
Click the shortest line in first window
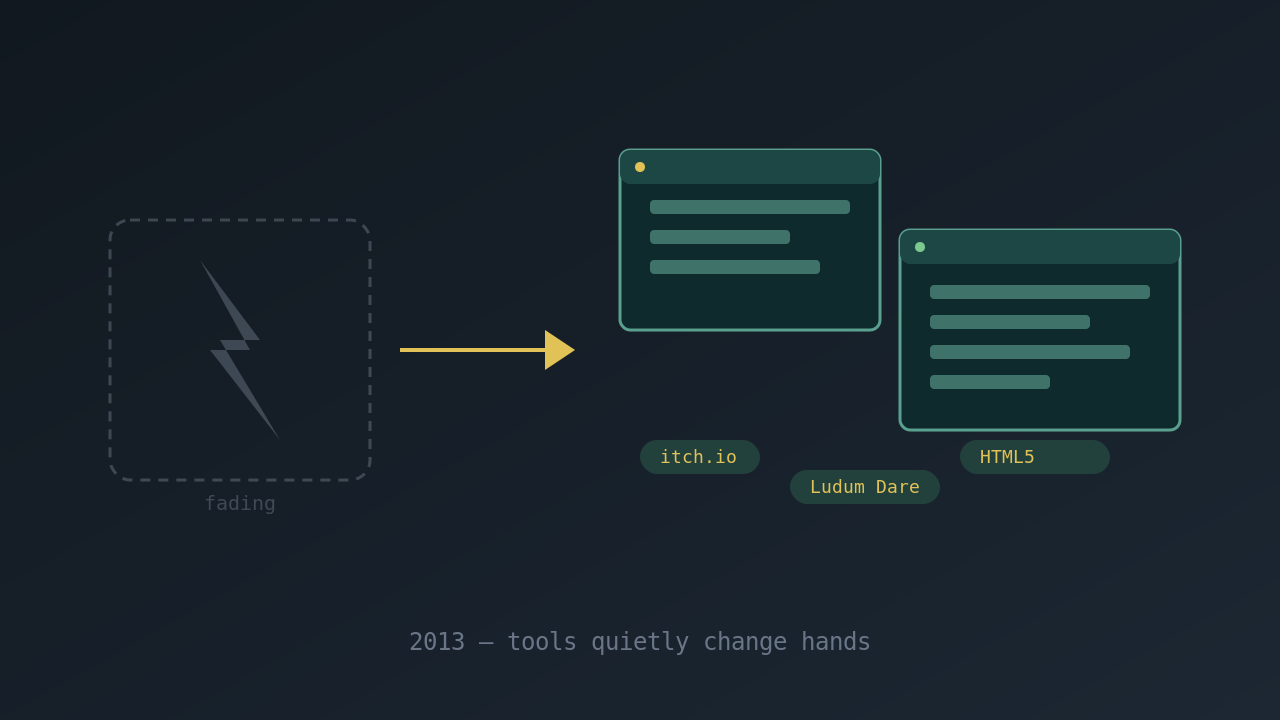[720, 237]
